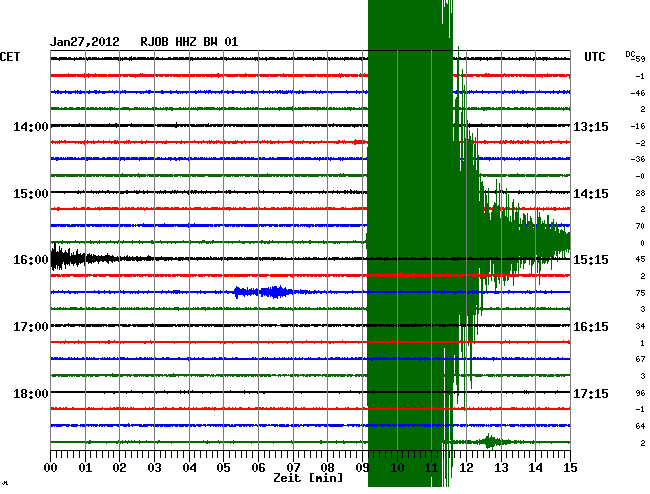650x494 pixels.
Task: Click the "UTC" time zone label
Action: (595, 57)
